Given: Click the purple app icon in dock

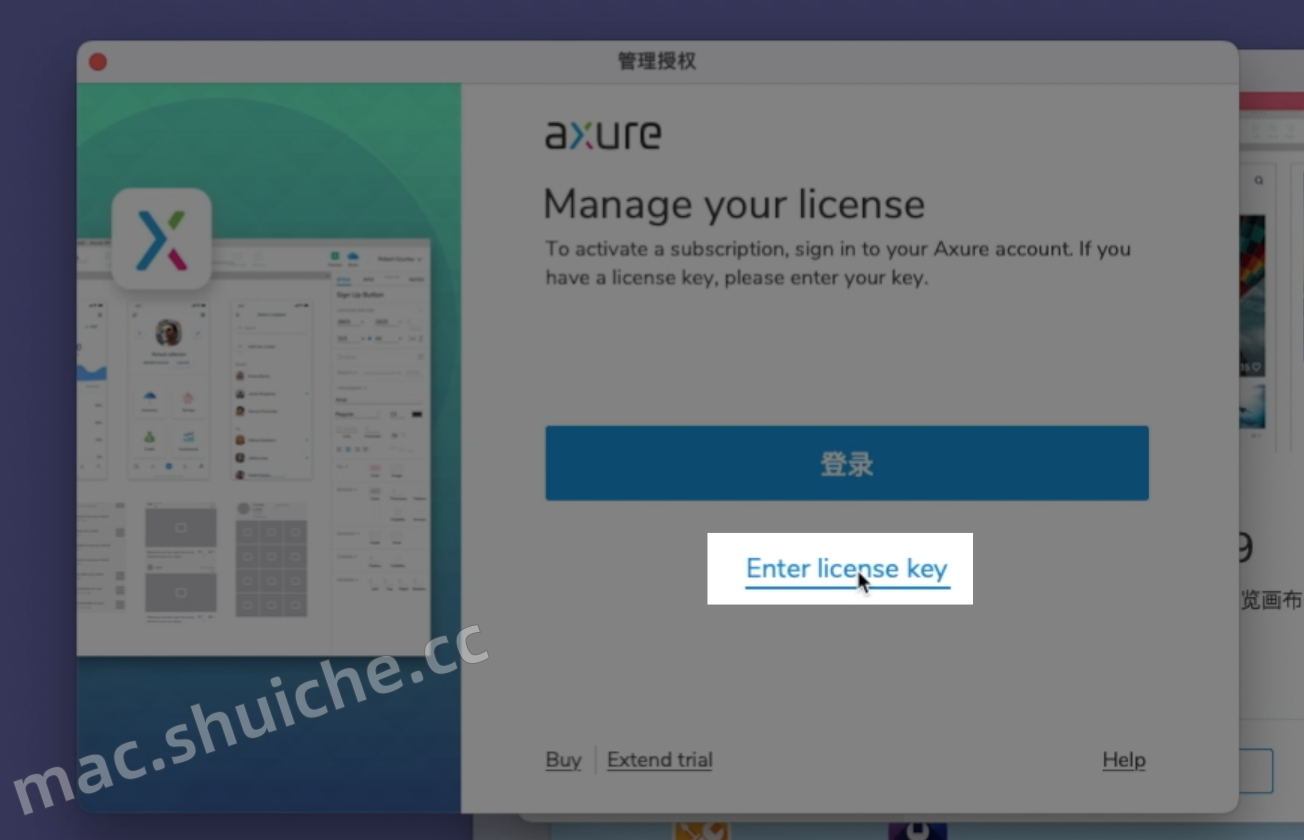Looking at the screenshot, I should pyautogui.click(x=916, y=830).
